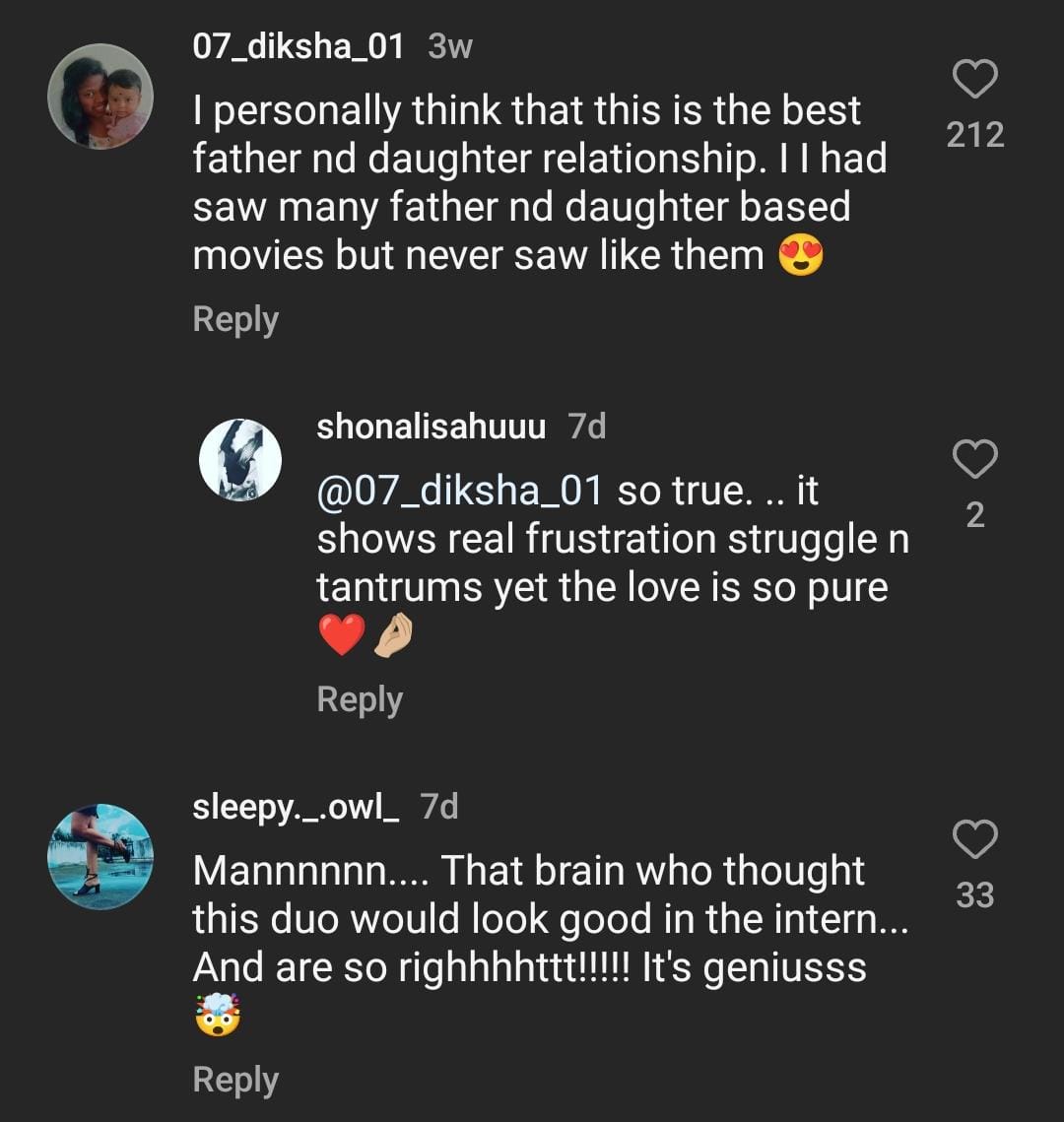Tap the 7d timestamp beside shonalisahuuu

(x=587, y=426)
